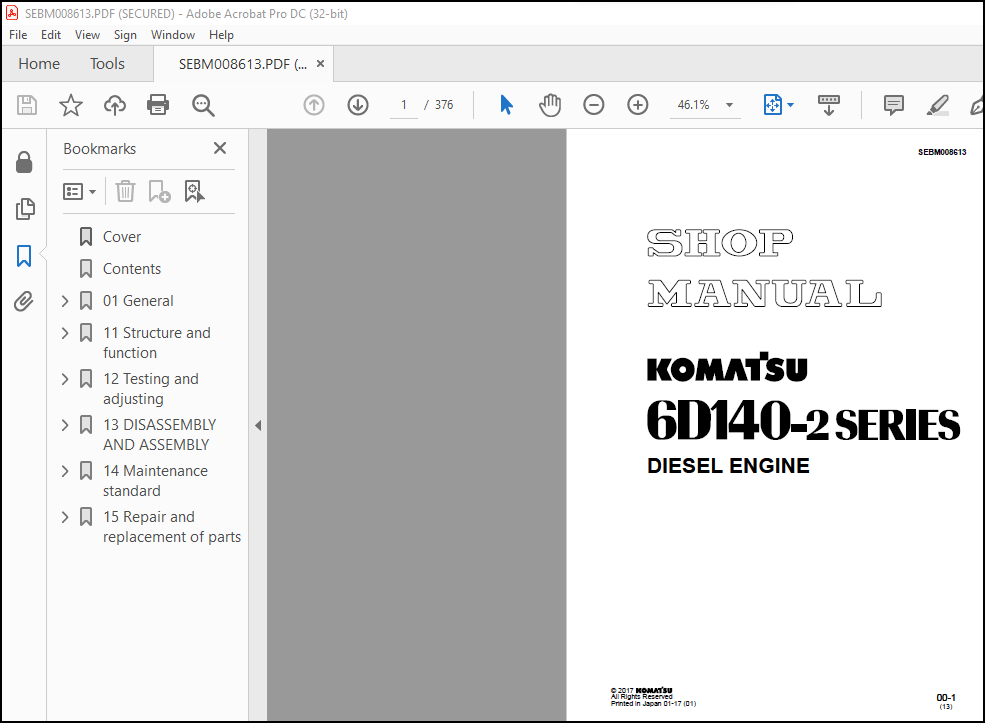
Task: Close the SEBM008613.PDF tab
Action: (320, 63)
